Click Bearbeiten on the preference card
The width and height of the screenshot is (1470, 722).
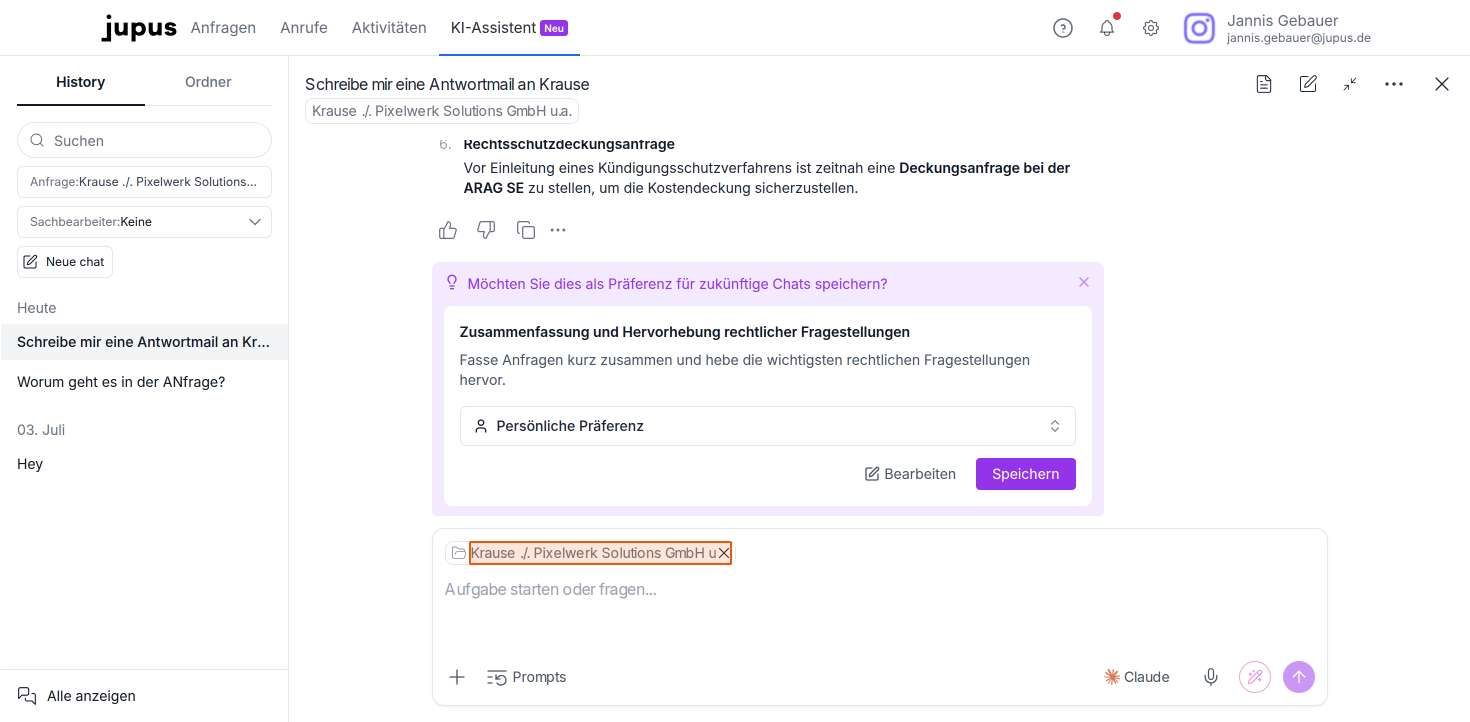tap(910, 474)
